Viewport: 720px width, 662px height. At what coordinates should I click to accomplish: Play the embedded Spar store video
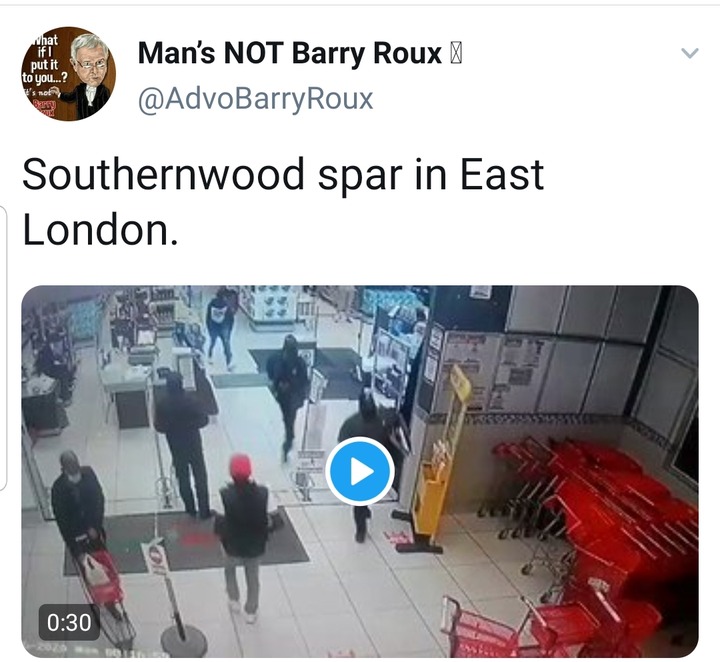[x=360, y=472]
